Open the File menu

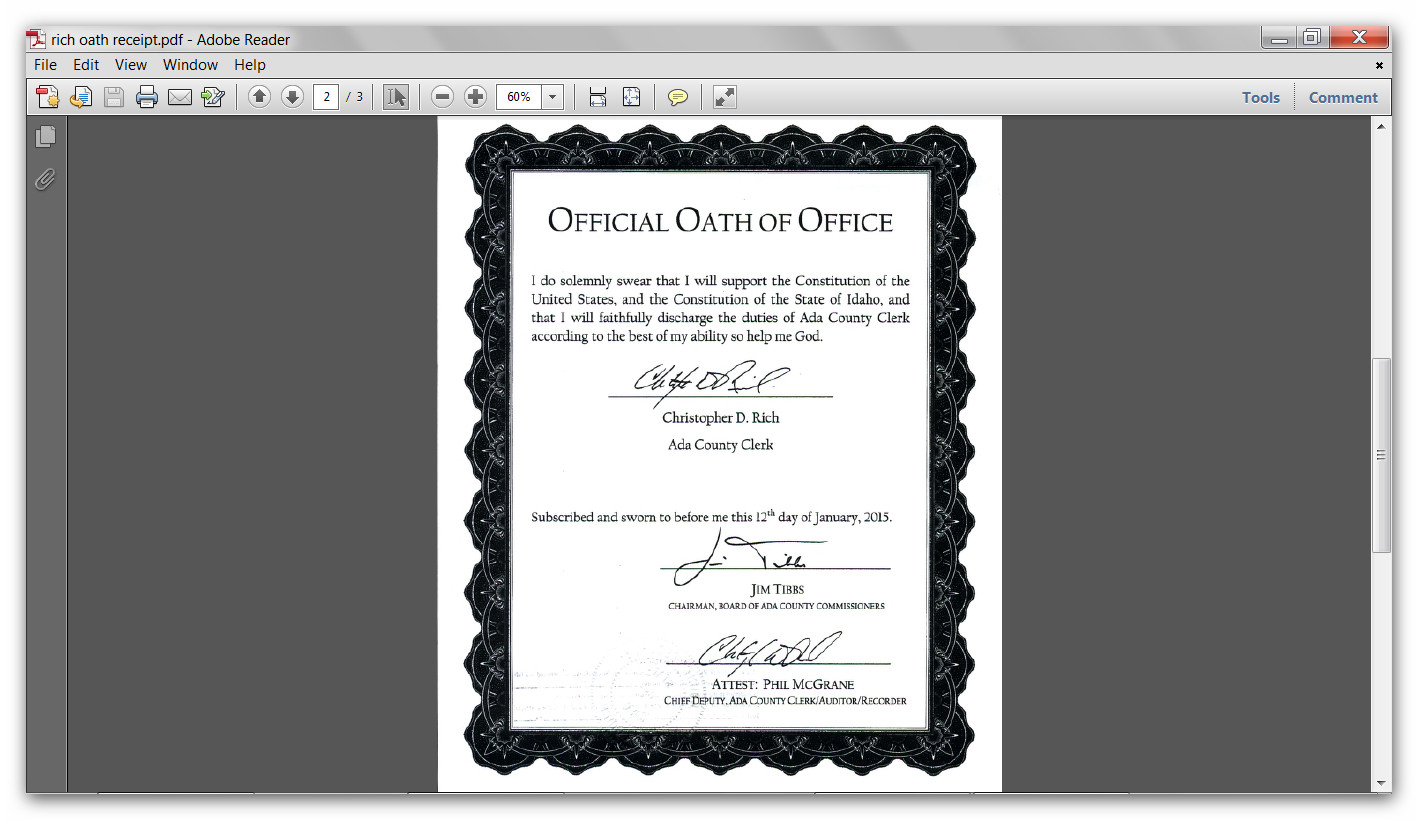(45, 65)
